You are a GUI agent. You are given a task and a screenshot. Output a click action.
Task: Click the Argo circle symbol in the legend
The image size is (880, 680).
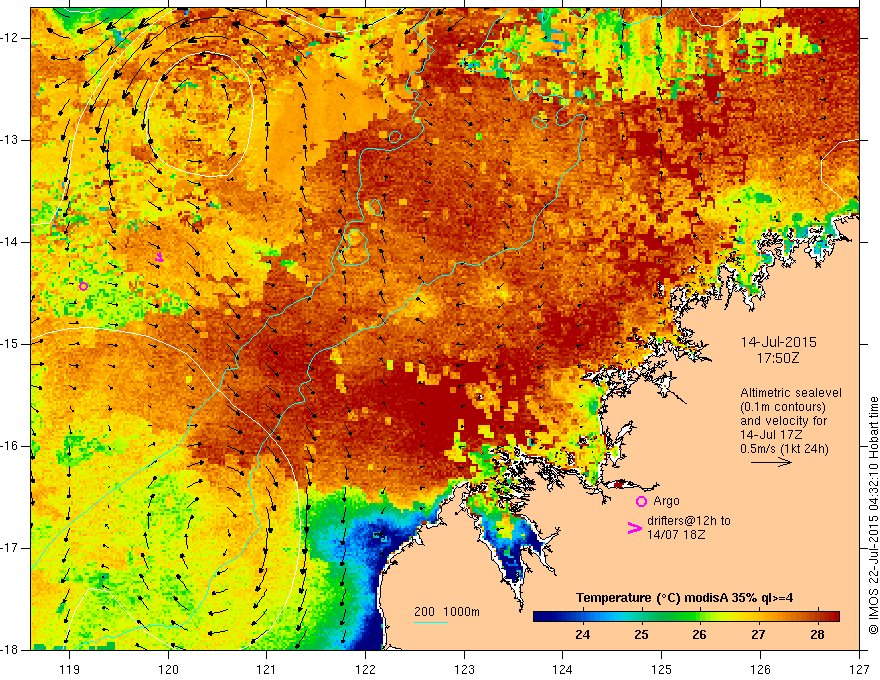(x=641, y=501)
